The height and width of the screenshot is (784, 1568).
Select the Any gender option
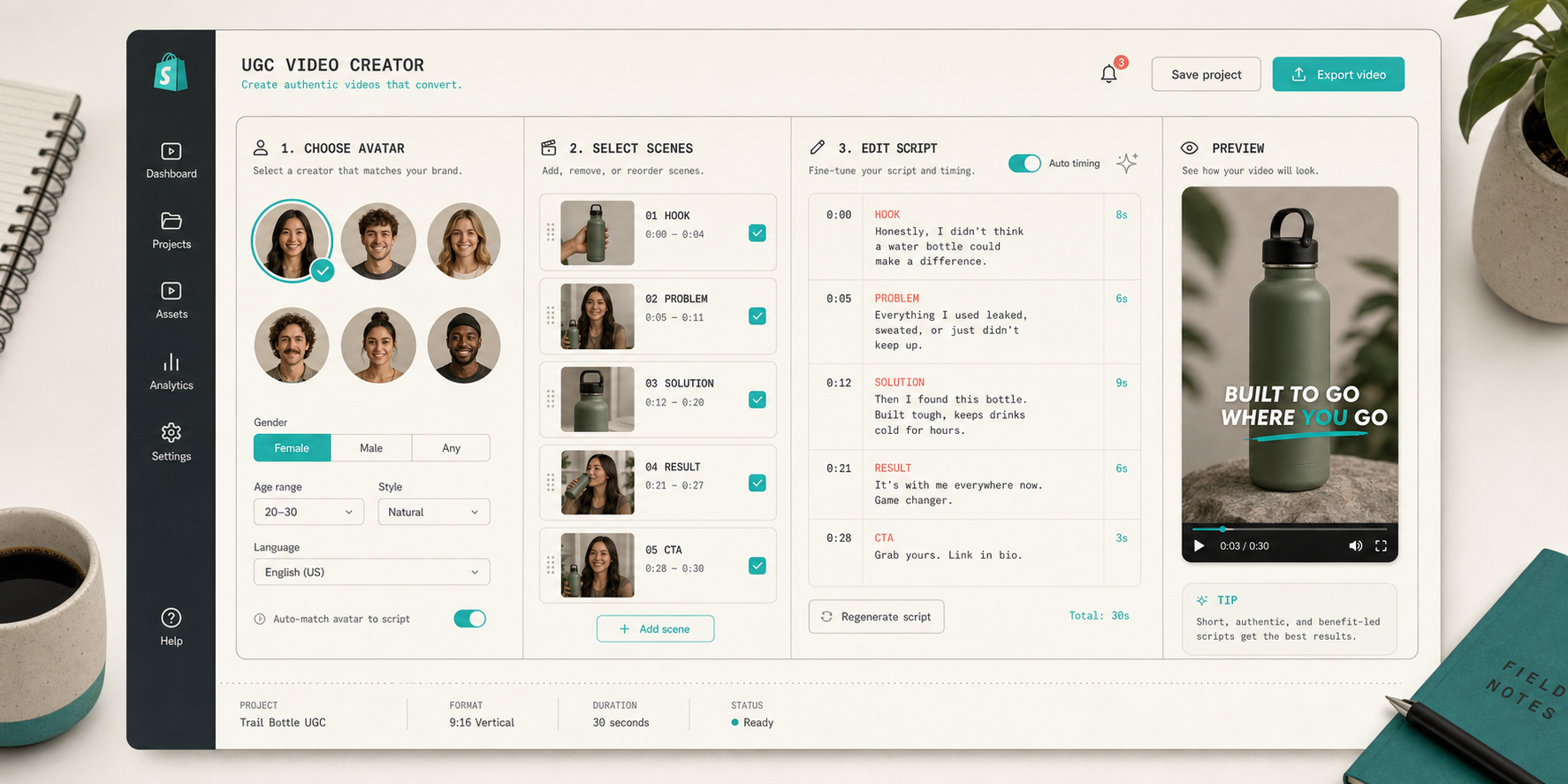(451, 448)
